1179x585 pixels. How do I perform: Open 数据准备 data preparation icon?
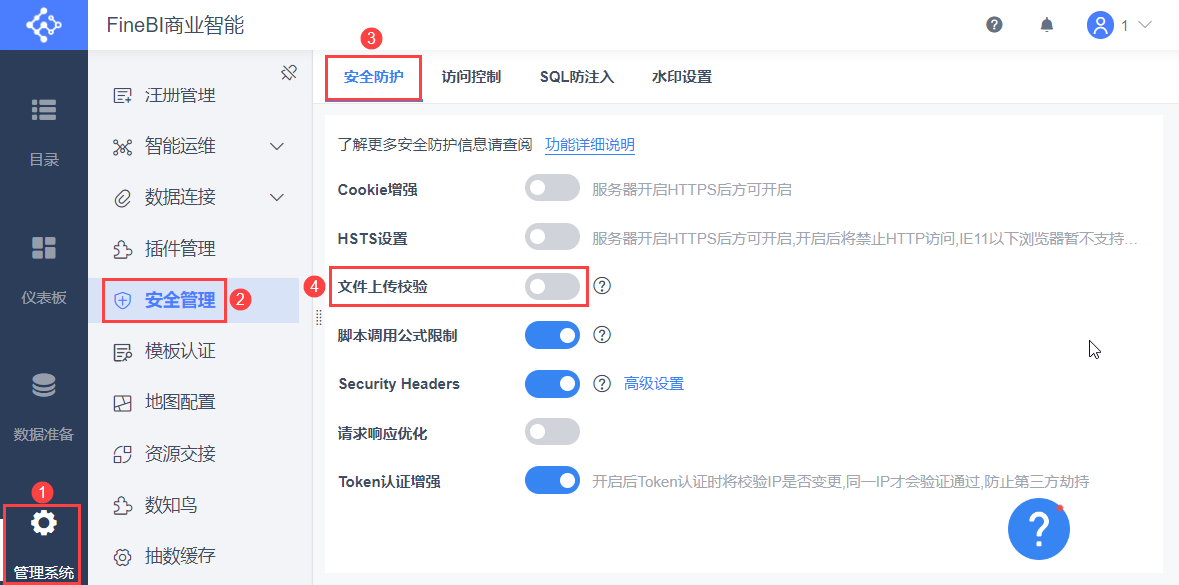[x=44, y=385]
